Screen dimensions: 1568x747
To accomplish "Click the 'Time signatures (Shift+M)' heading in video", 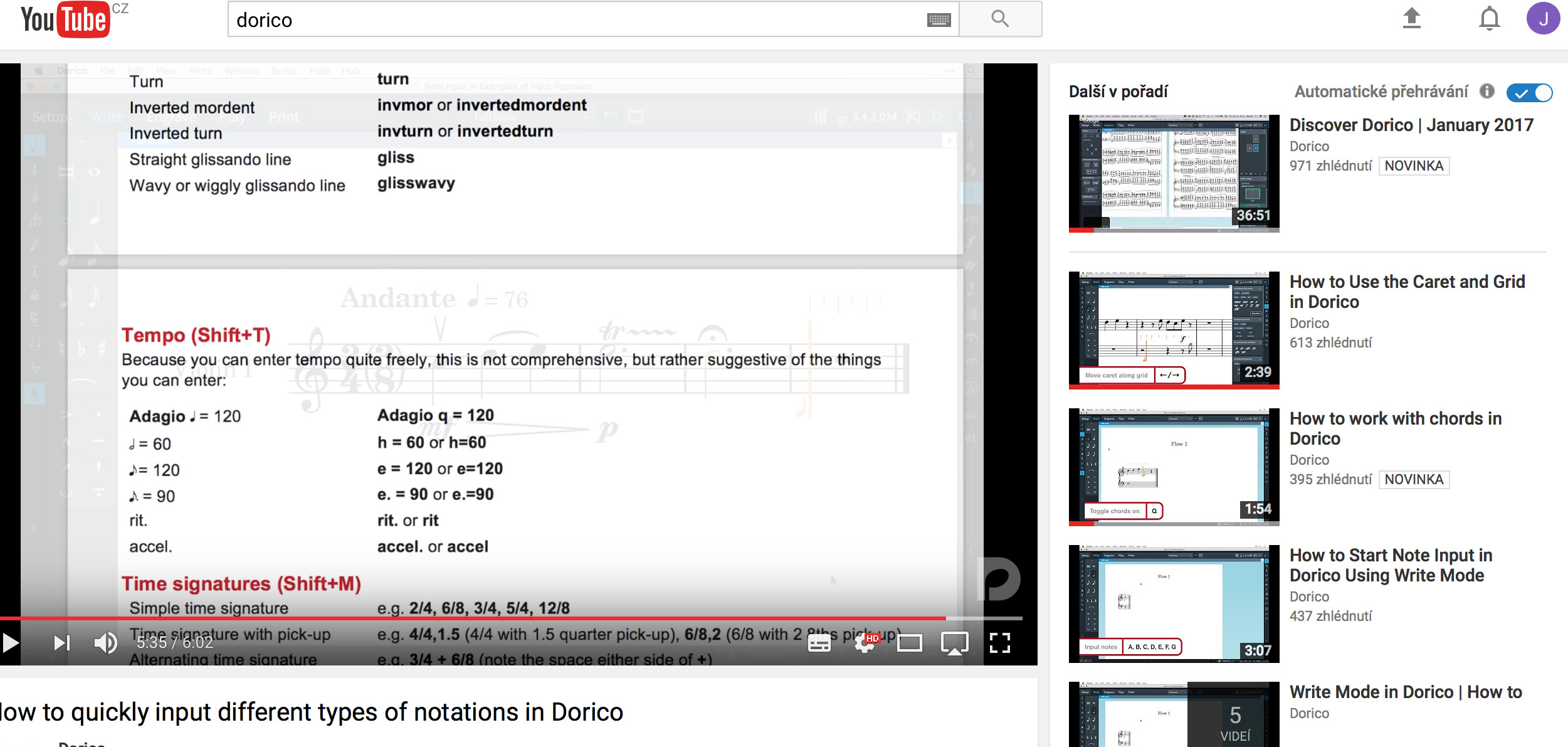I will [x=241, y=584].
